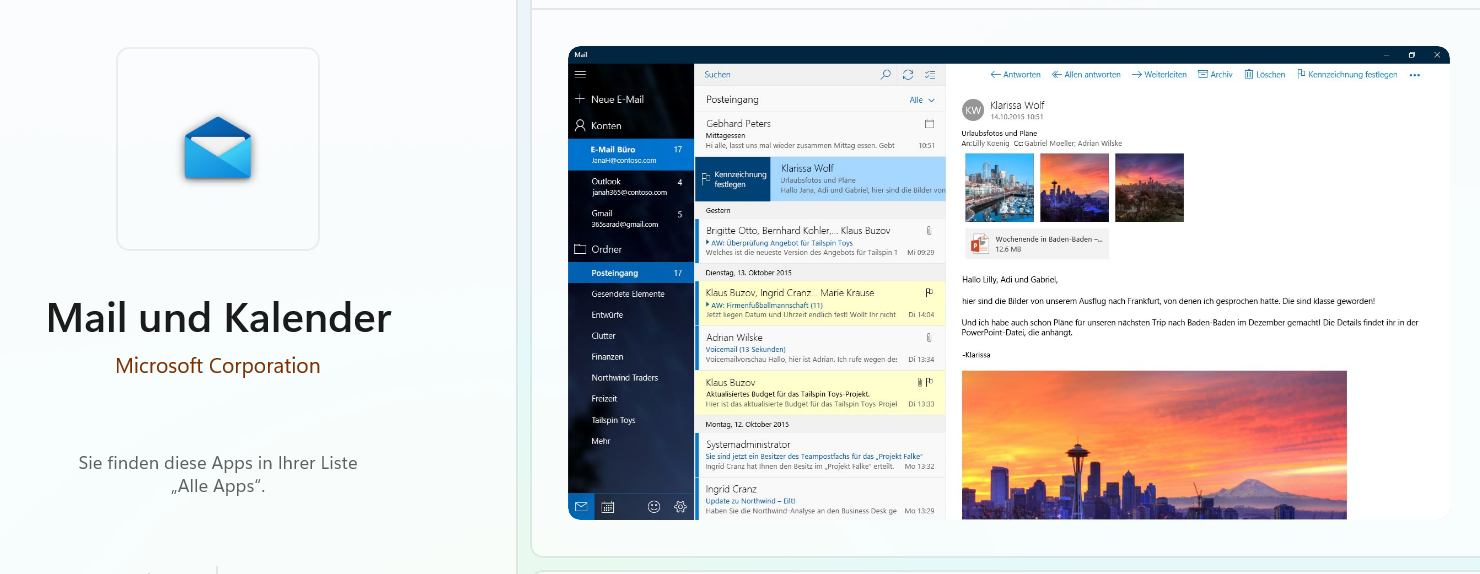Click the large Seattle sunset inline image
1480x574 pixels.
[x=1154, y=445]
